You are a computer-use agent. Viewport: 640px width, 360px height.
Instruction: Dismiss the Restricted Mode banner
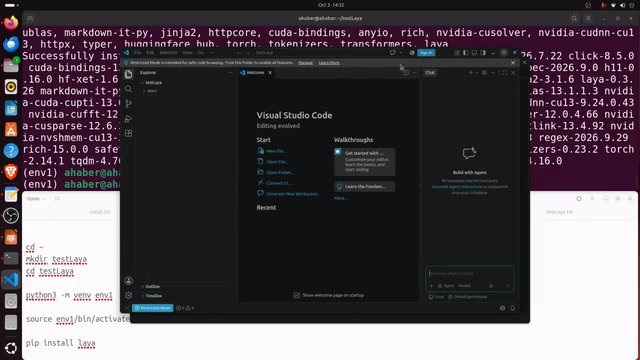[x=513, y=63]
